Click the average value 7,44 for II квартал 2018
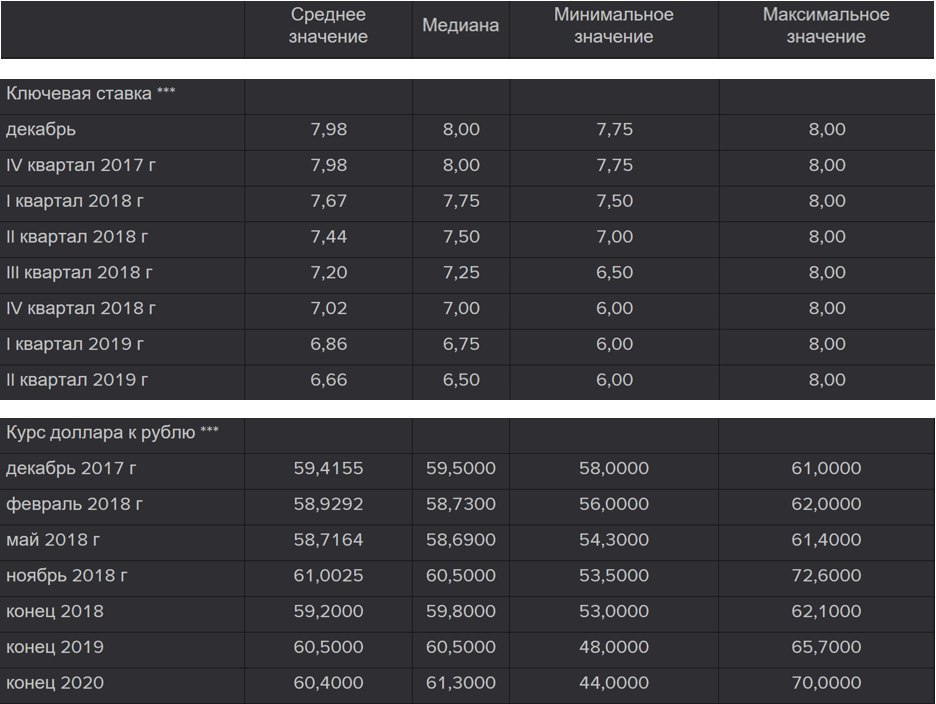This screenshot has height=704, width=936. point(328,236)
